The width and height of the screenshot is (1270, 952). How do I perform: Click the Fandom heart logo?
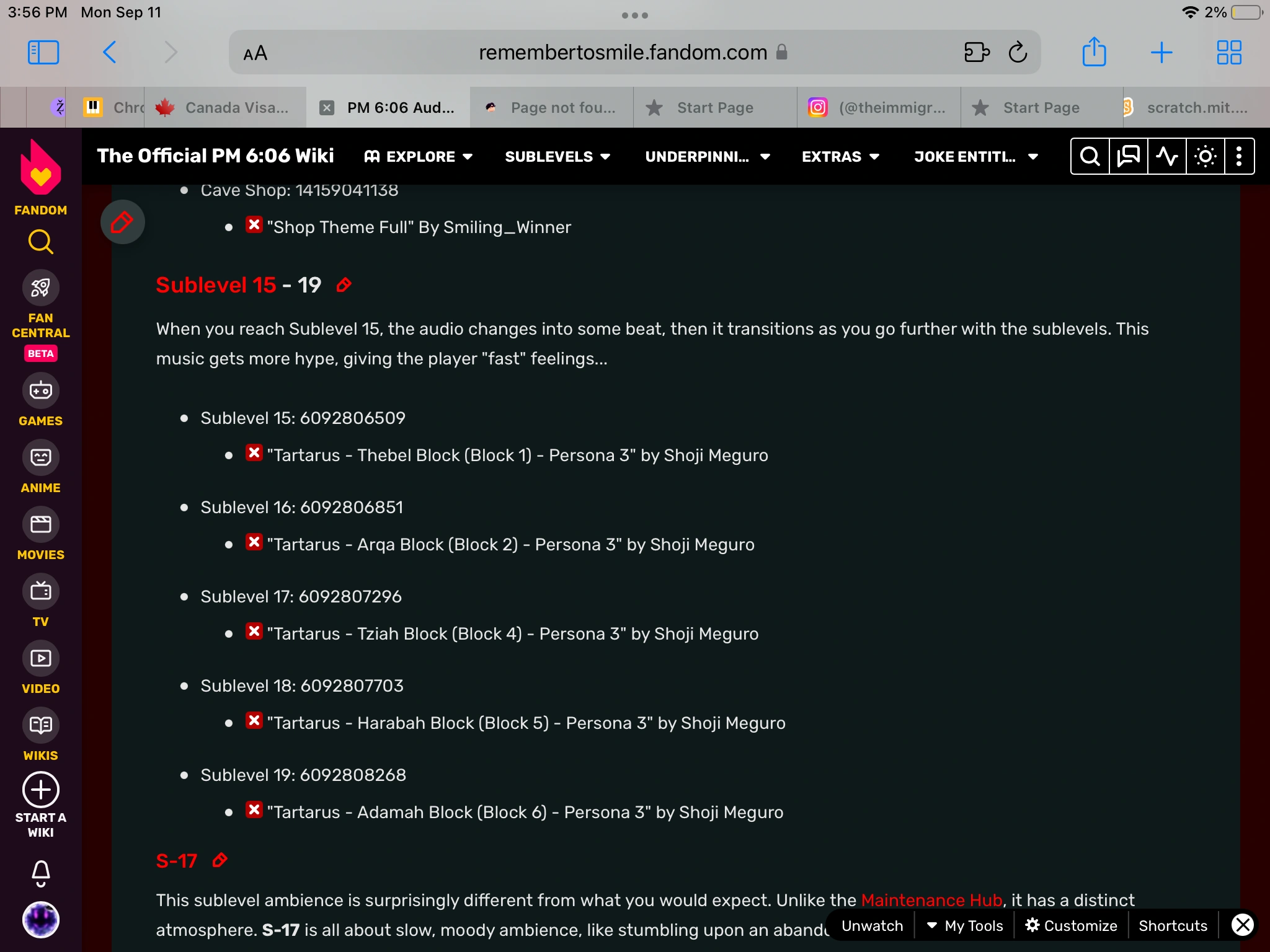[41, 168]
